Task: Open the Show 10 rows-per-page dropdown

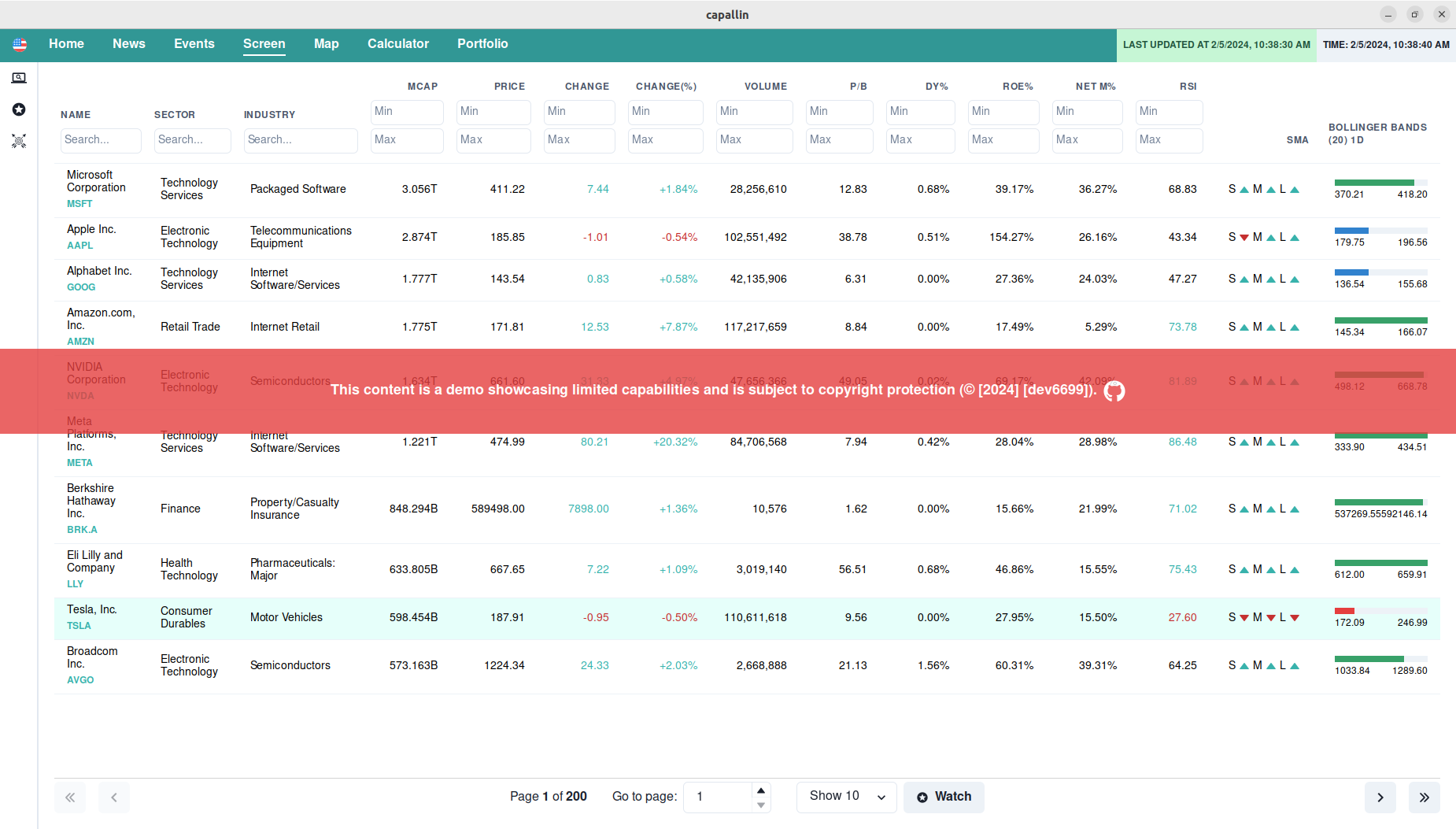Action: 847,797
